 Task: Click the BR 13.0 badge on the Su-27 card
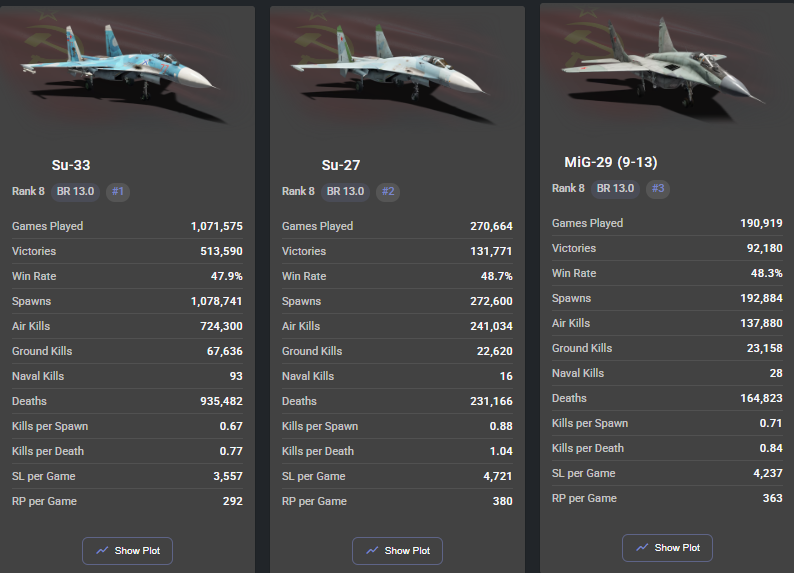pyautogui.click(x=346, y=191)
